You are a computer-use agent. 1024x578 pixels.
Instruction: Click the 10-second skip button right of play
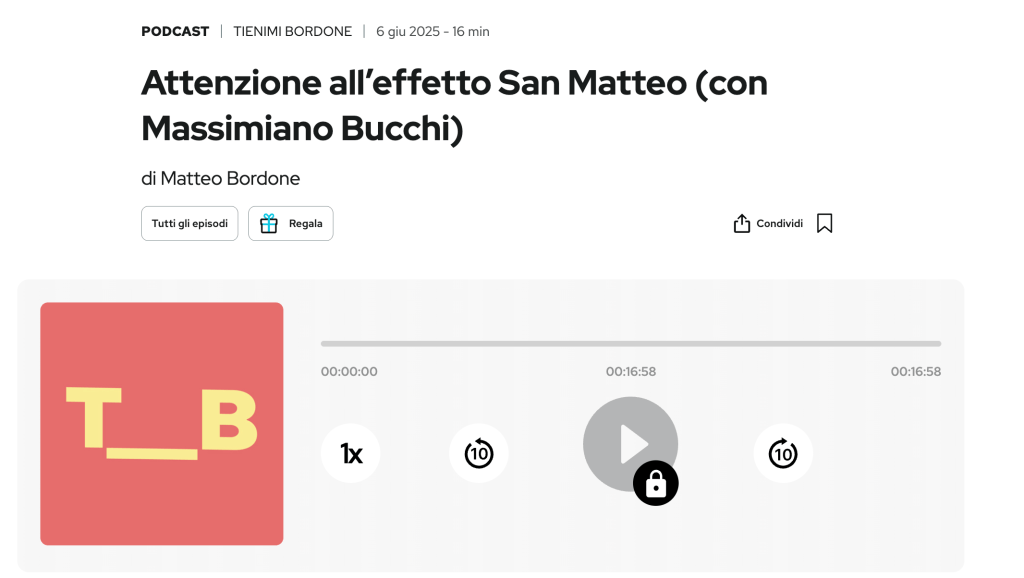783,454
